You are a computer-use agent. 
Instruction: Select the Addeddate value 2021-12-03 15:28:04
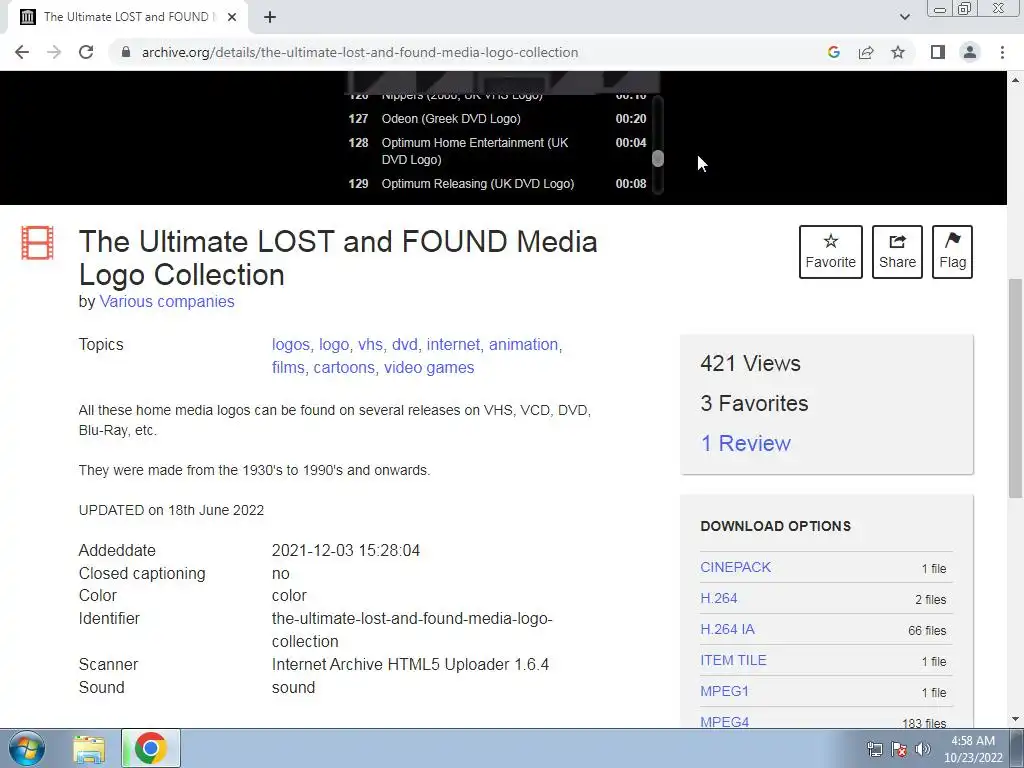(x=345, y=551)
